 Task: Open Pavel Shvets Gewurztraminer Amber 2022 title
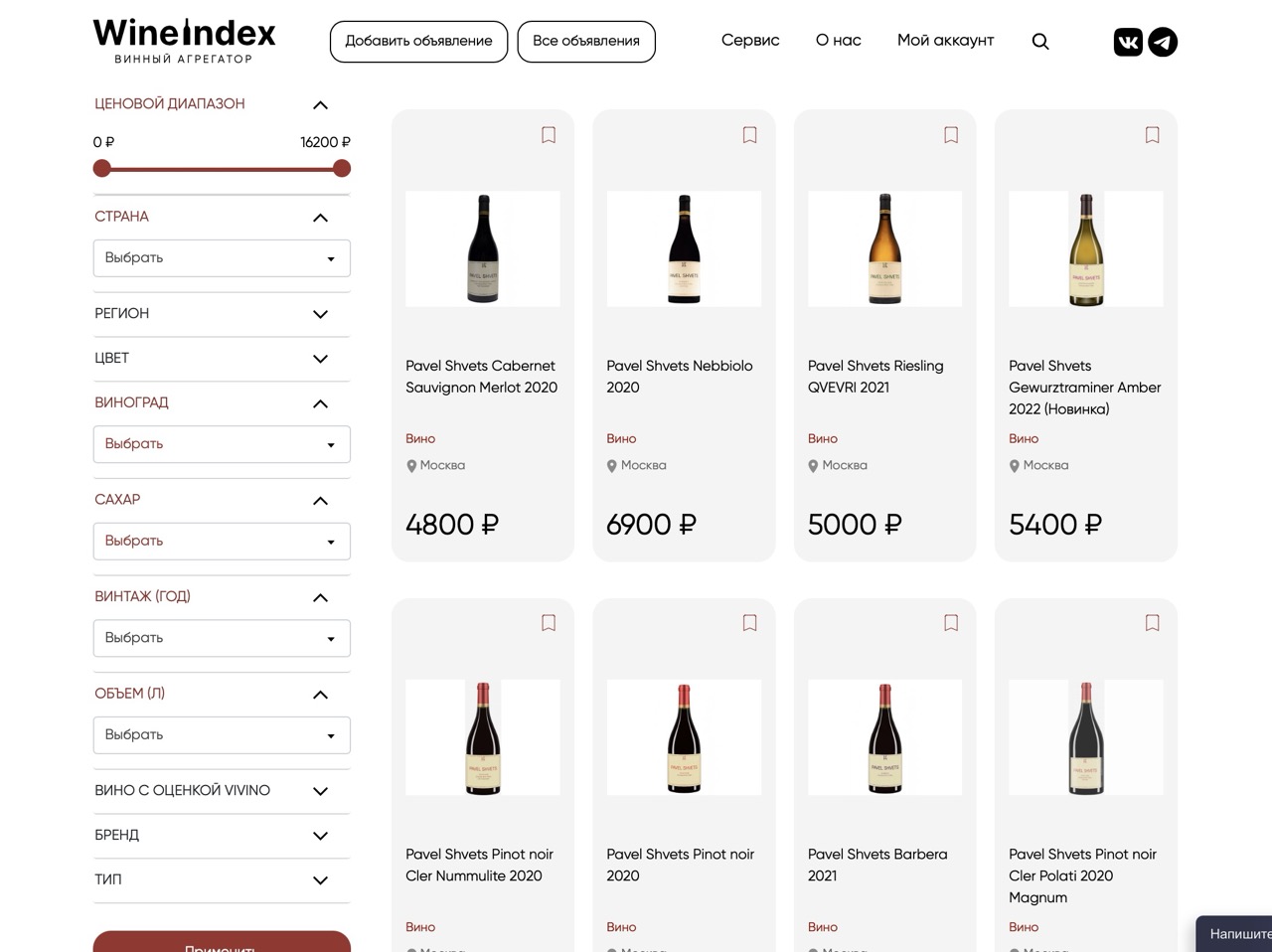1085,388
